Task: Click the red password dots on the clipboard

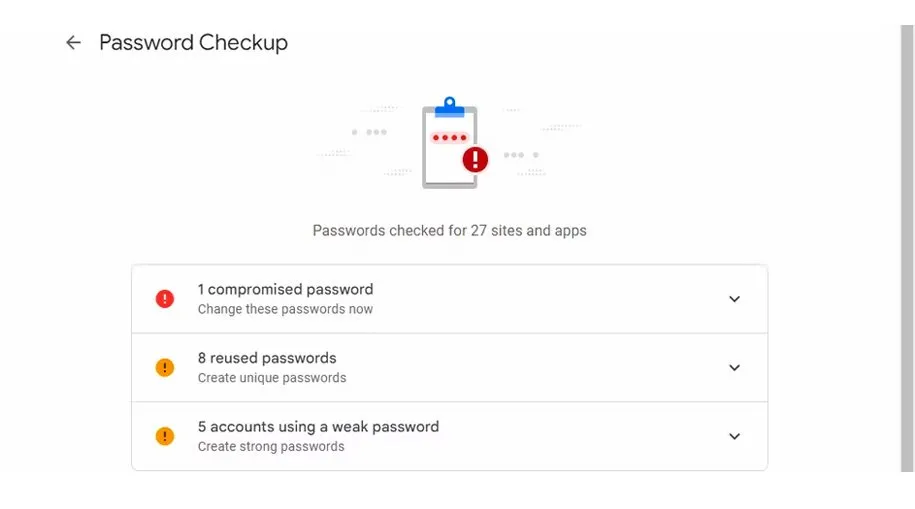Action: point(449,137)
